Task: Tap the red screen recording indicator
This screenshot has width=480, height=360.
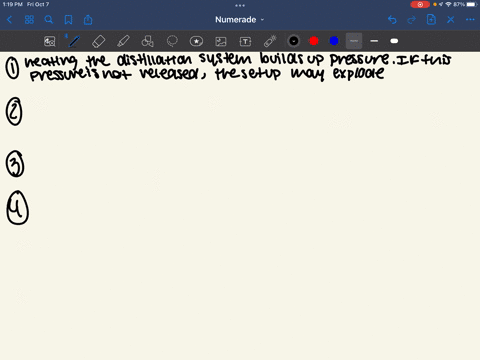Action: point(420,4)
